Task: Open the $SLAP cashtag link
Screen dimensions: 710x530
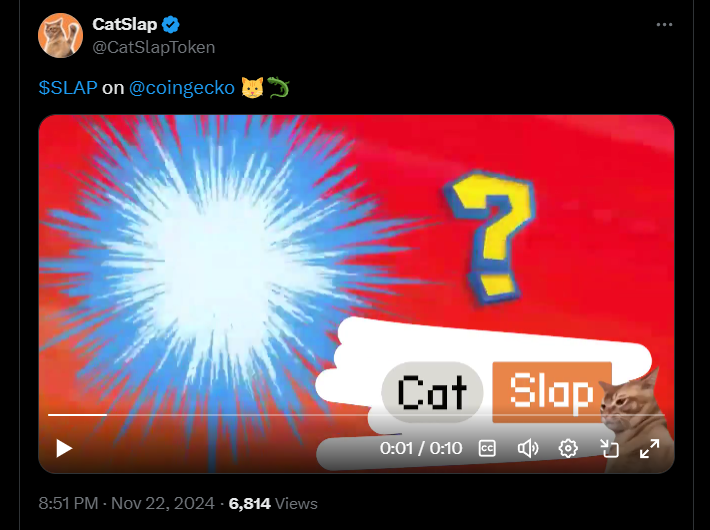Action: pyautogui.click(x=68, y=87)
